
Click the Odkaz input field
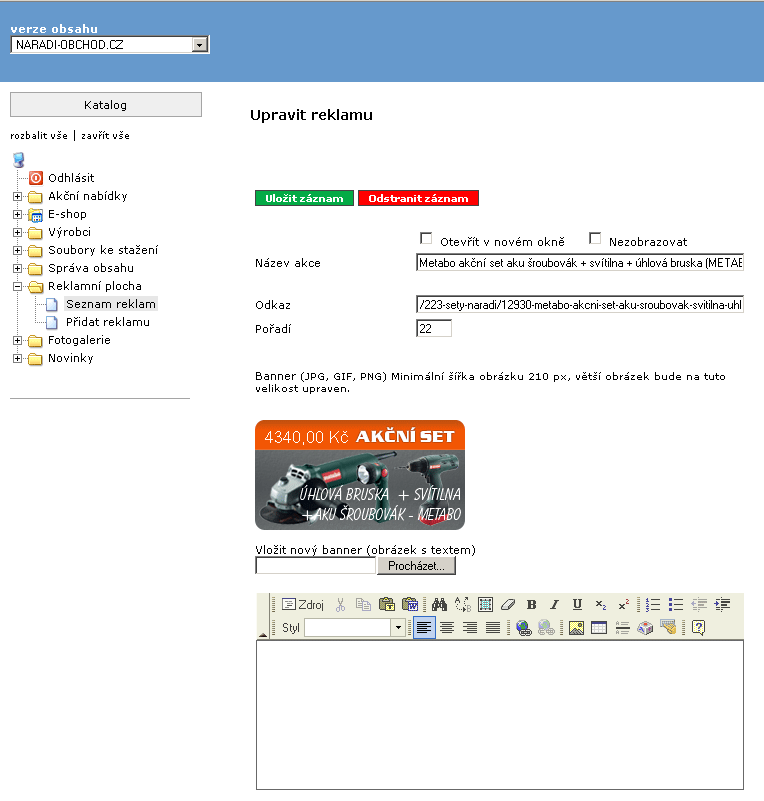click(580, 304)
